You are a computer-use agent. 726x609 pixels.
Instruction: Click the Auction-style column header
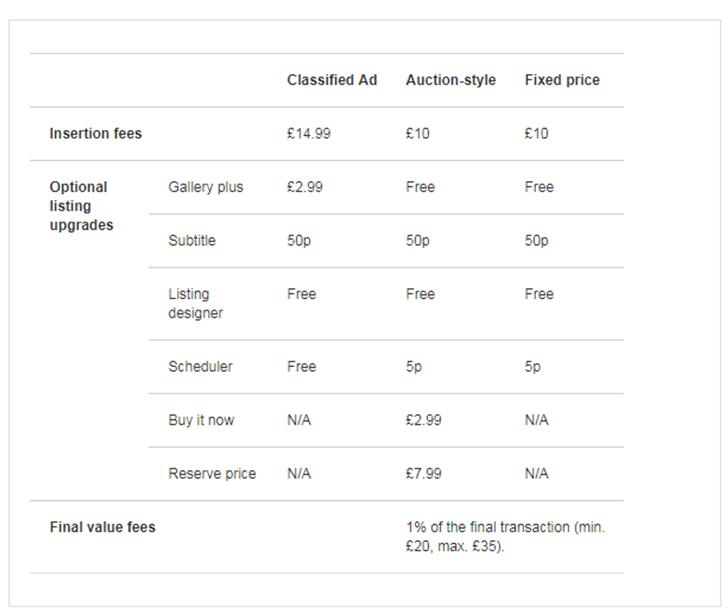pos(451,80)
